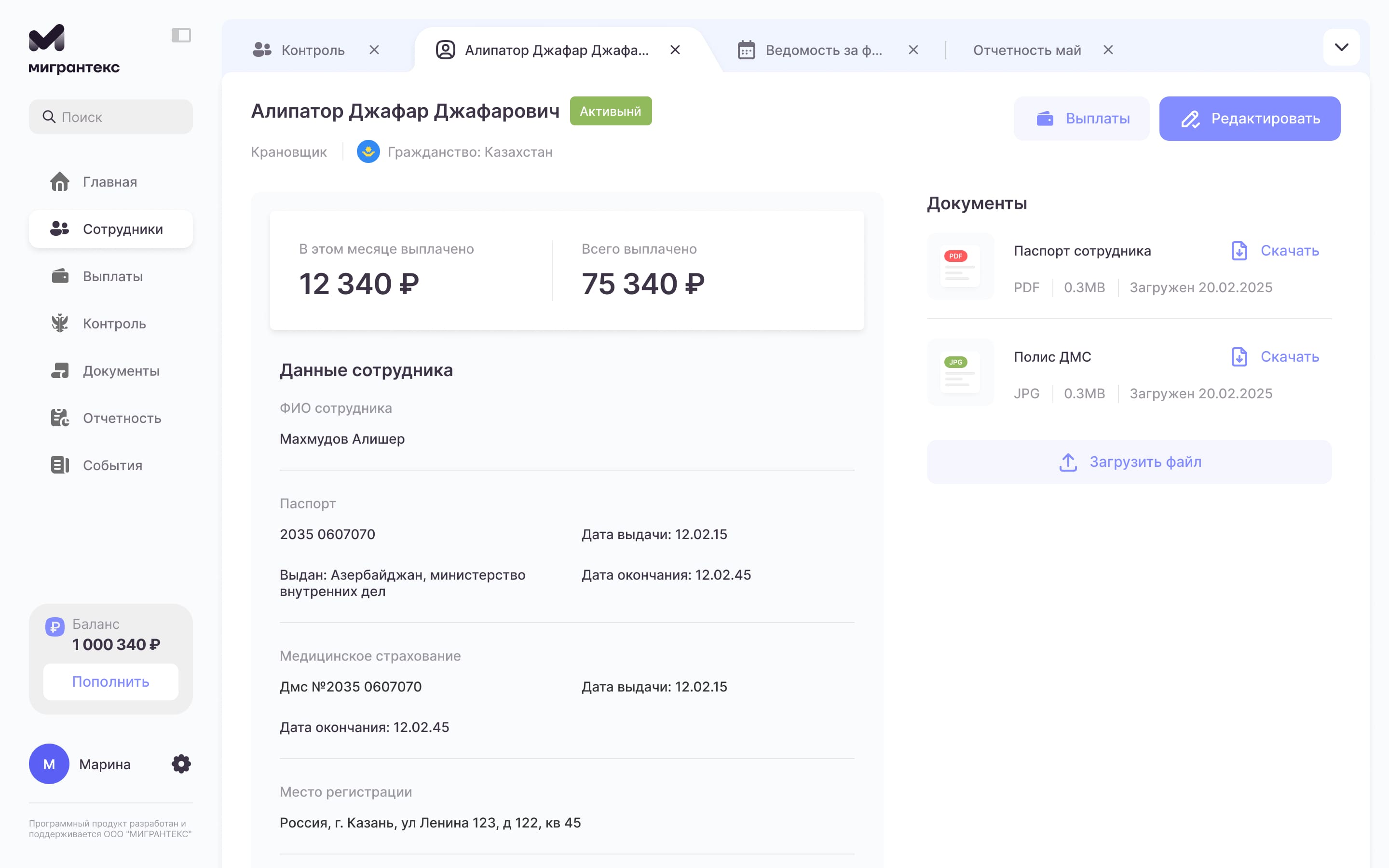Click the Загрузить файл upload button
This screenshot has width=1389, height=868.
coord(1129,462)
